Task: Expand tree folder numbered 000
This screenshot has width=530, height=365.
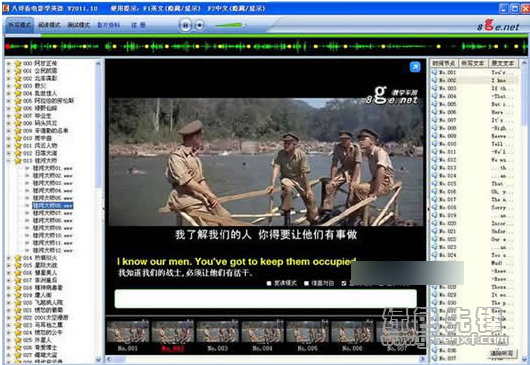Action: click(x=9, y=63)
